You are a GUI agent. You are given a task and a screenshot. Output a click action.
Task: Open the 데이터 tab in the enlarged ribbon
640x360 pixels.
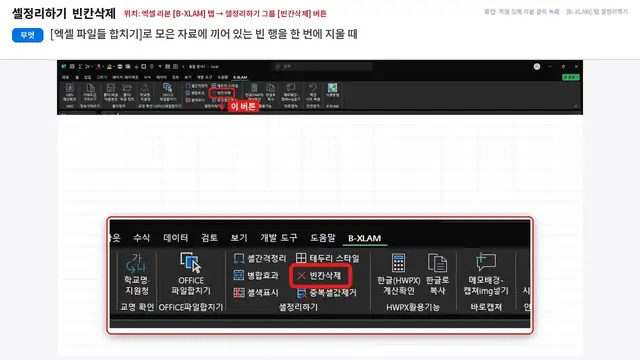point(176,238)
